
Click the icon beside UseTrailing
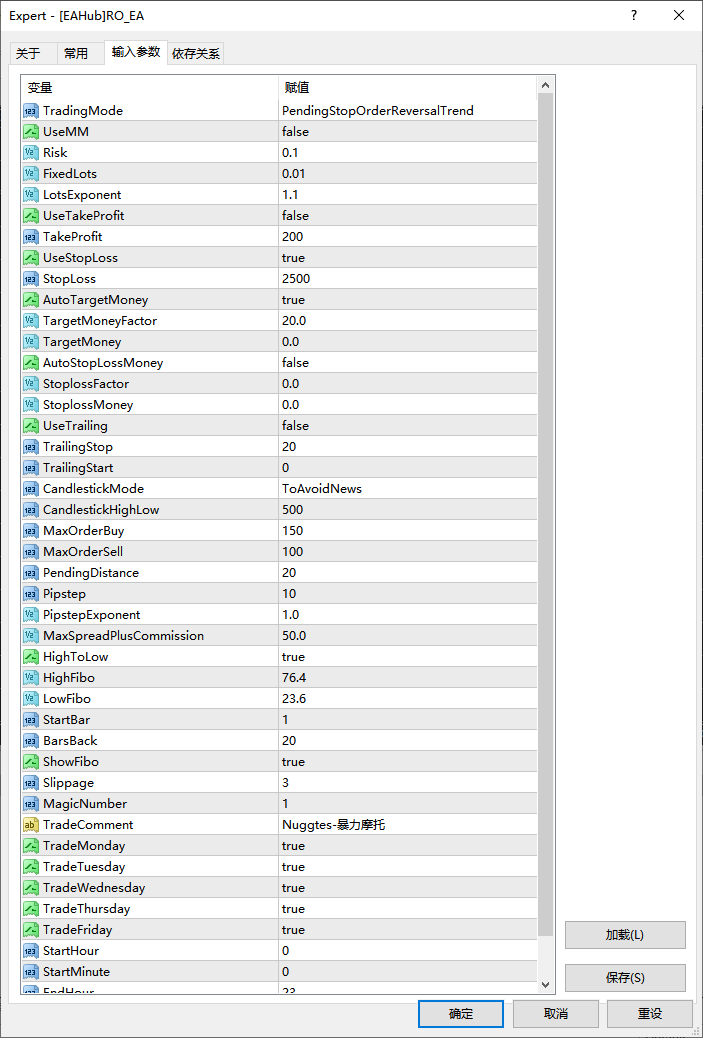31,426
